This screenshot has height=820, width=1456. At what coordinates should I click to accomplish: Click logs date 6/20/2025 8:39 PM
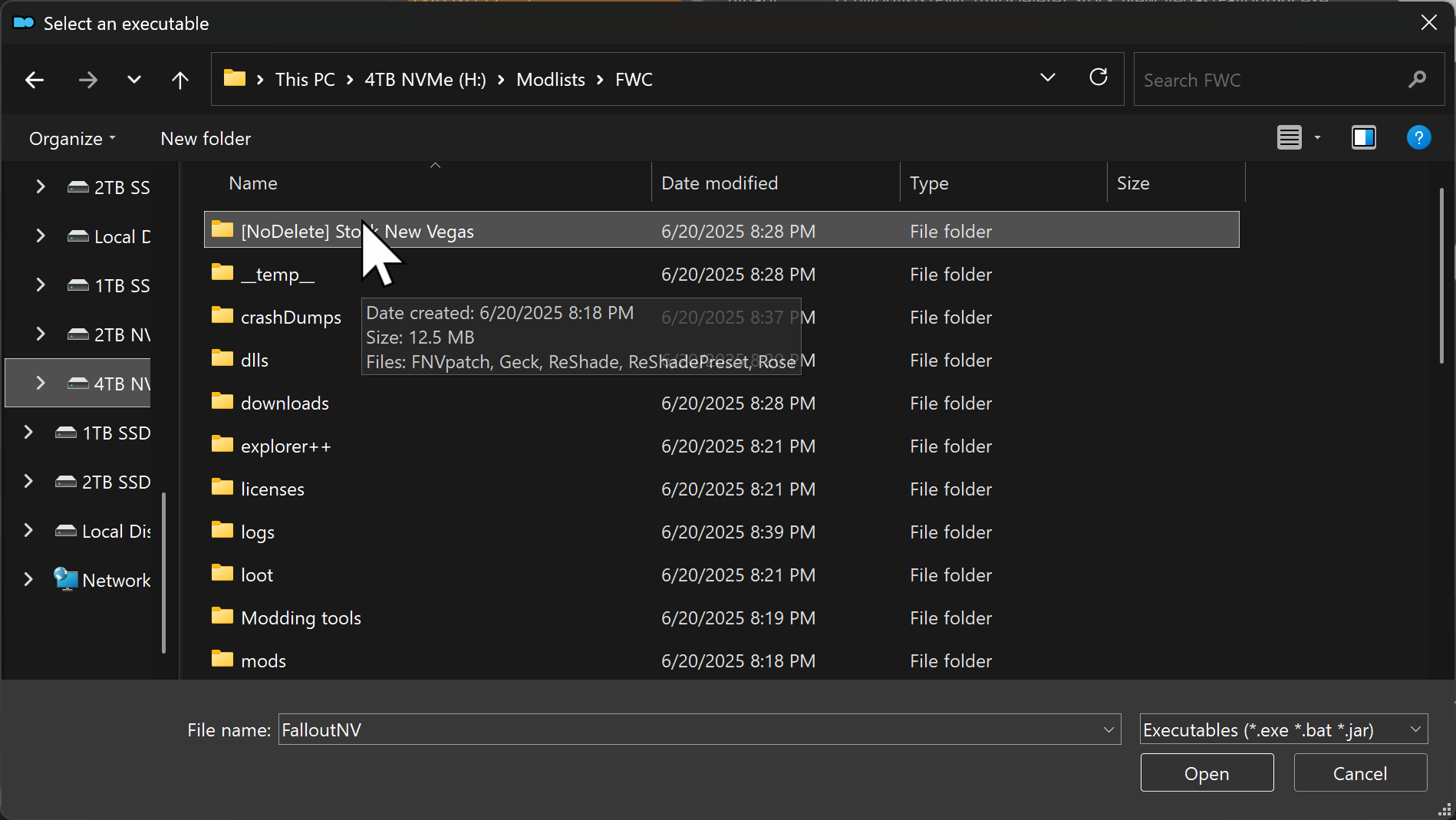pyautogui.click(x=738, y=532)
